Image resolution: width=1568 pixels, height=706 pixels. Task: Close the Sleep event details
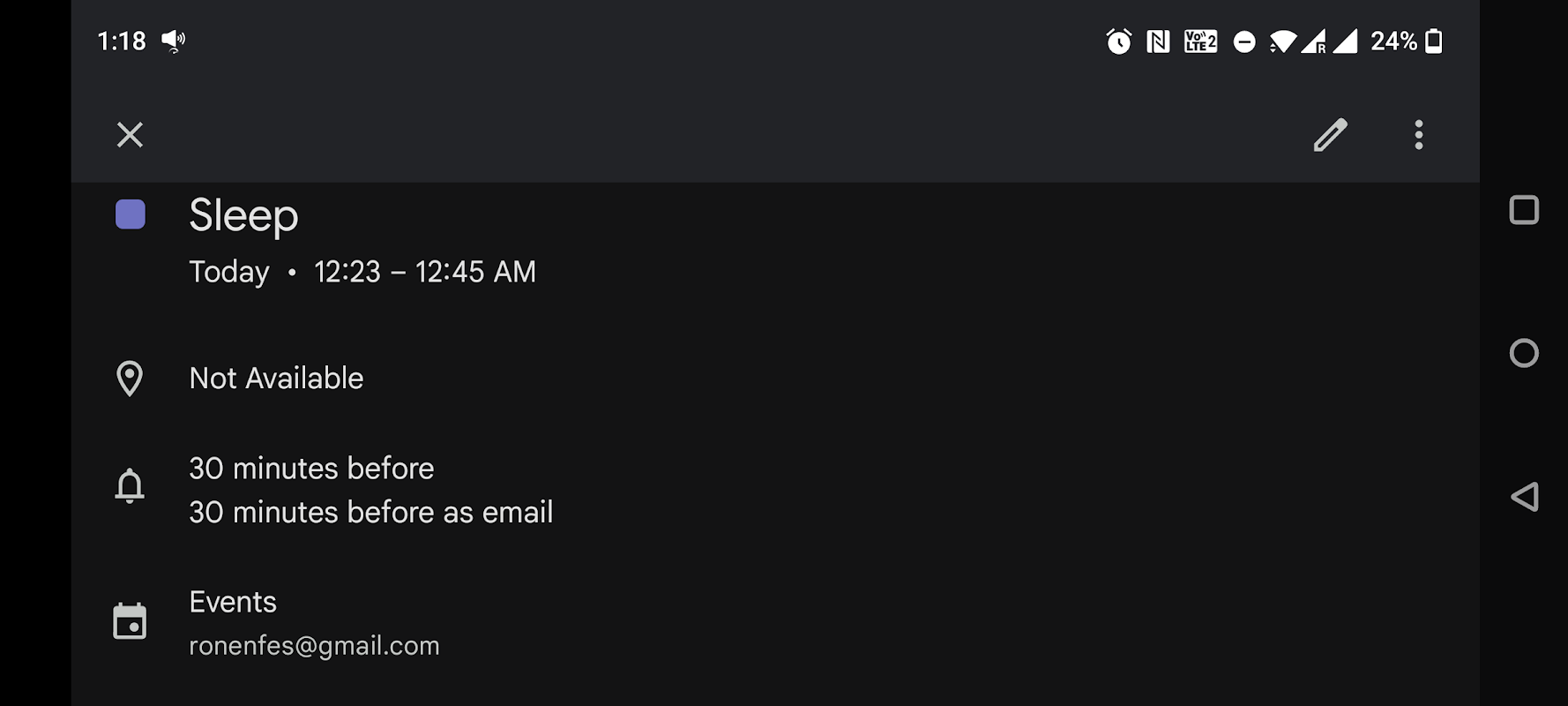[x=130, y=135]
